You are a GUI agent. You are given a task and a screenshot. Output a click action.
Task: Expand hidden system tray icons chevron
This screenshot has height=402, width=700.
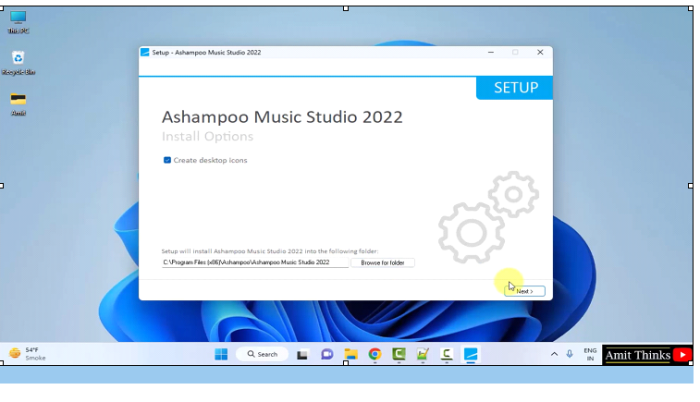point(554,354)
